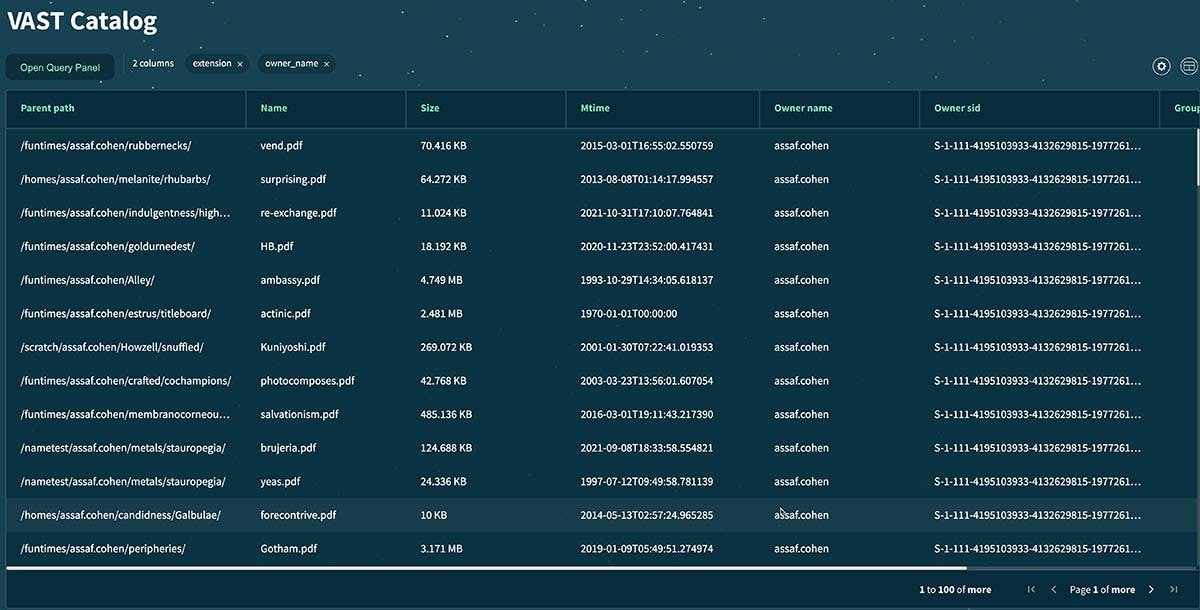Jump to the first page
The width and height of the screenshot is (1200, 610).
click(x=1030, y=589)
